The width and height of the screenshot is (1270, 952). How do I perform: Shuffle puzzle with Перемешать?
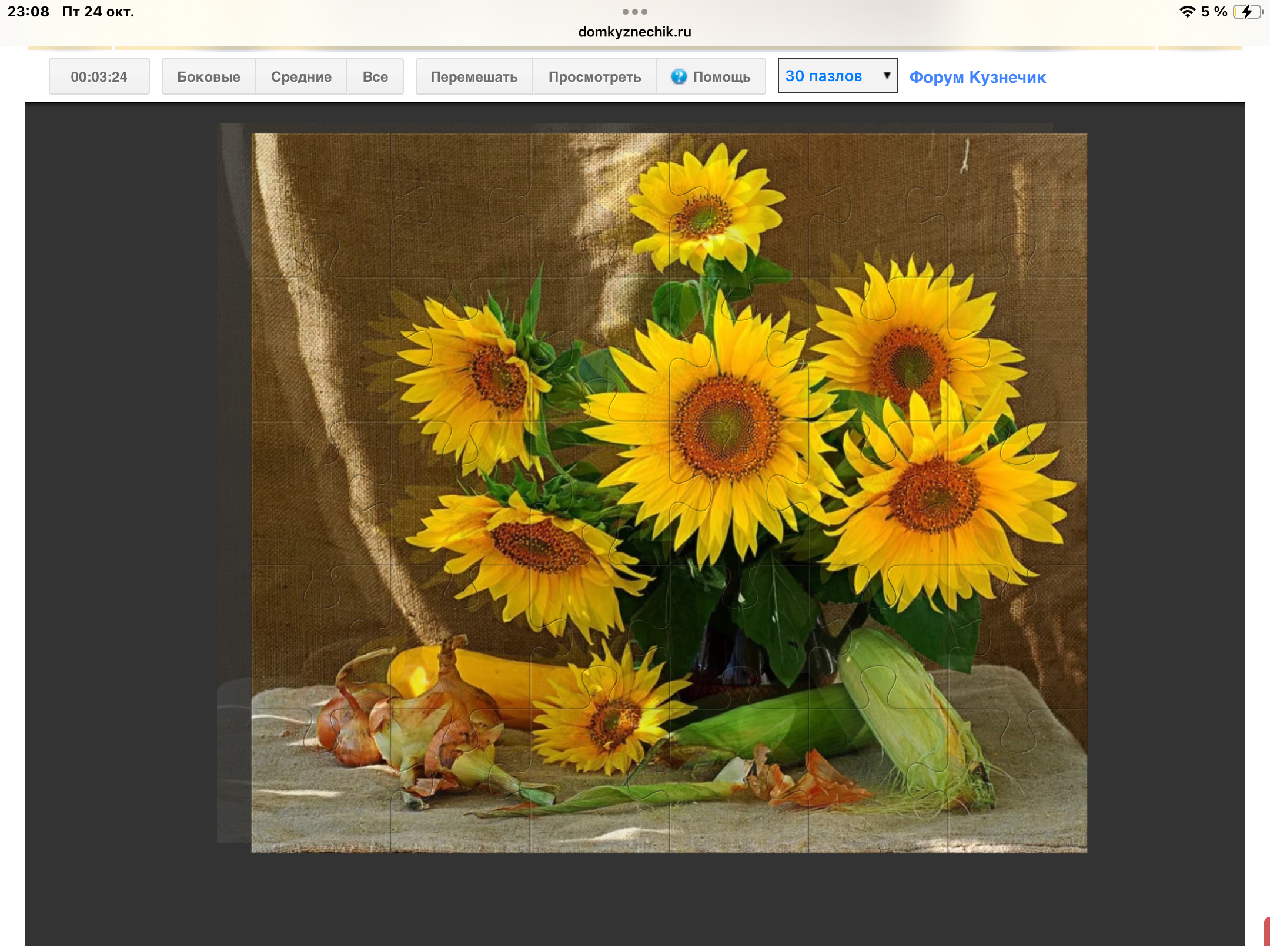click(x=473, y=76)
